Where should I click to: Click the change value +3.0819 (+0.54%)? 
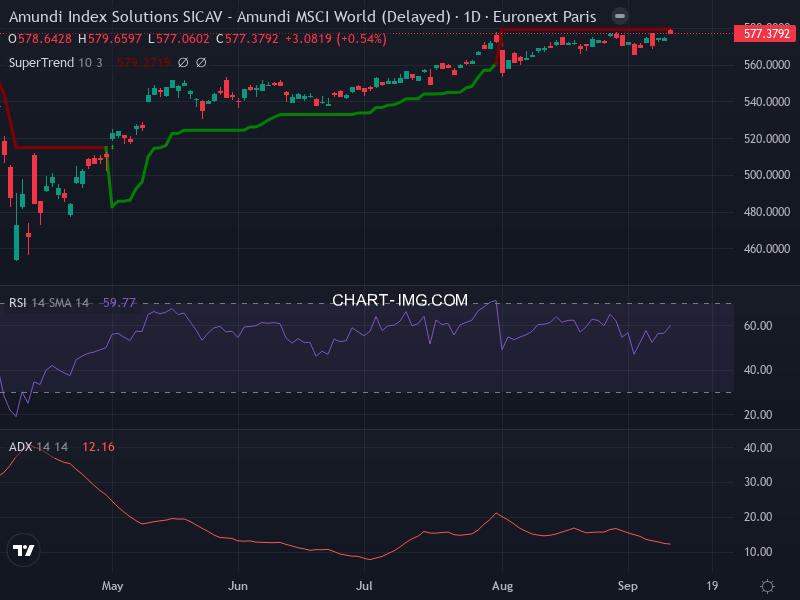tap(336, 39)
